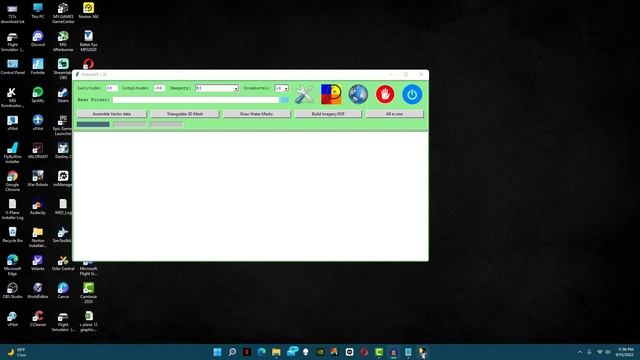The image size is (640, 360).
Task: Click the white log output area
Action: [x=251, y=196]
